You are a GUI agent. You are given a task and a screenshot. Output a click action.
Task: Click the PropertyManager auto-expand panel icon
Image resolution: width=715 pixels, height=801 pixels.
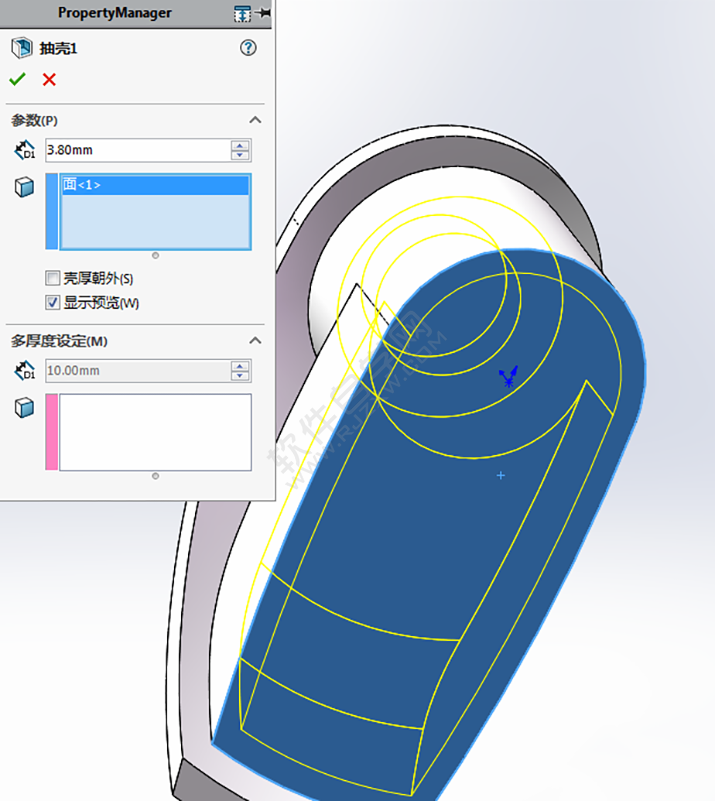(x=243, y=14)
